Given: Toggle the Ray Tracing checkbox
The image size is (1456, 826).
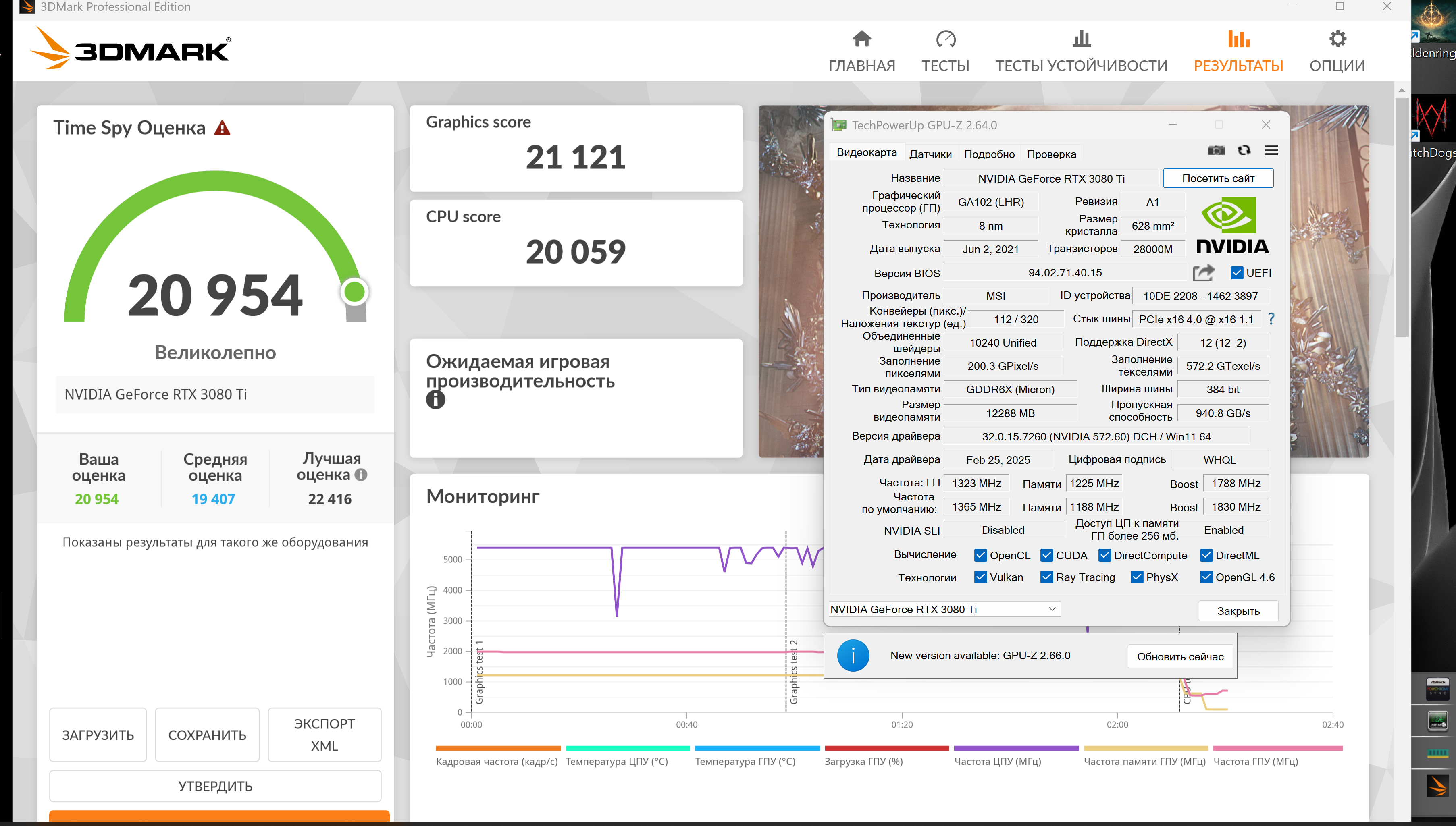Looking at the screenshot, I should (x=1046, y=577).
